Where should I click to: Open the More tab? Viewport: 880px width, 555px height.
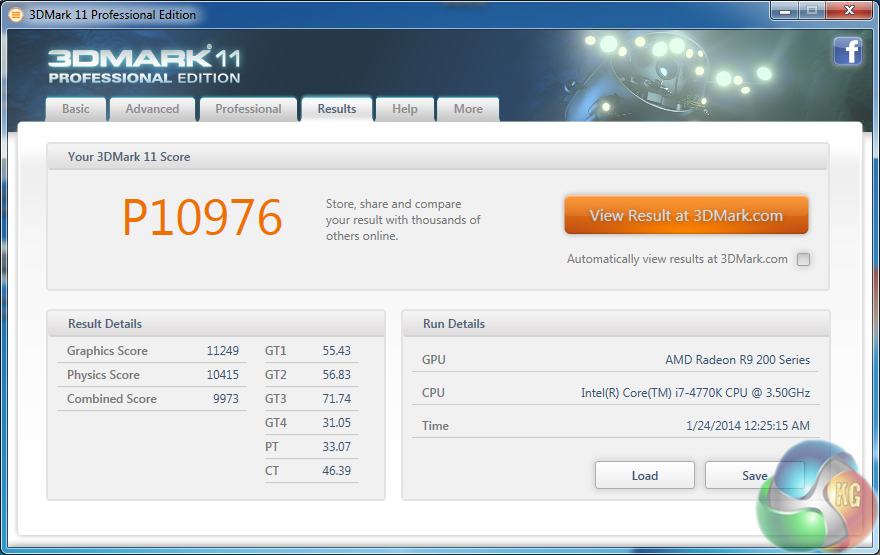click(468, 109)
